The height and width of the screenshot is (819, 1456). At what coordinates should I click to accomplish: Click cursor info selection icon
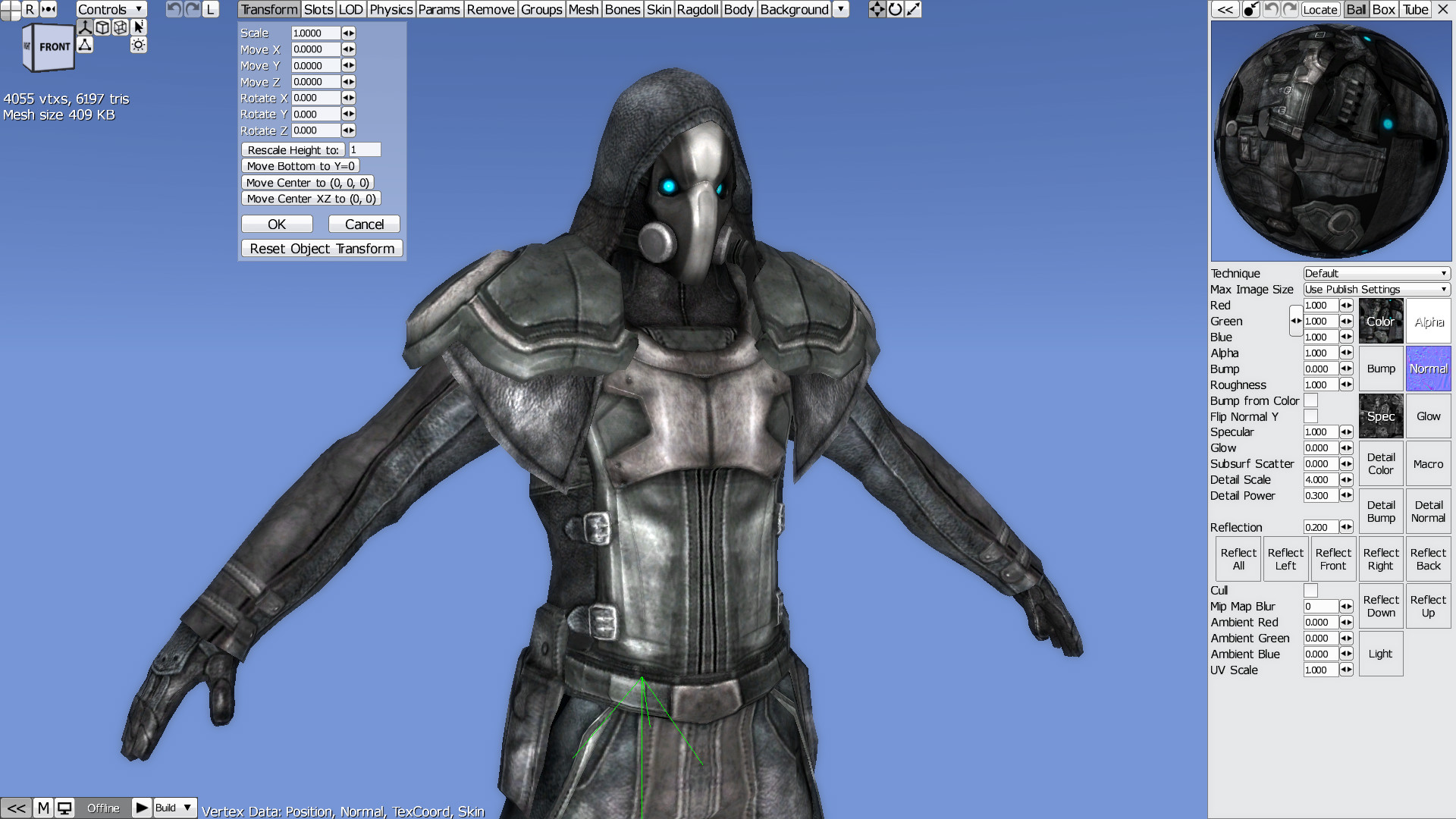(x=138, y=27)
